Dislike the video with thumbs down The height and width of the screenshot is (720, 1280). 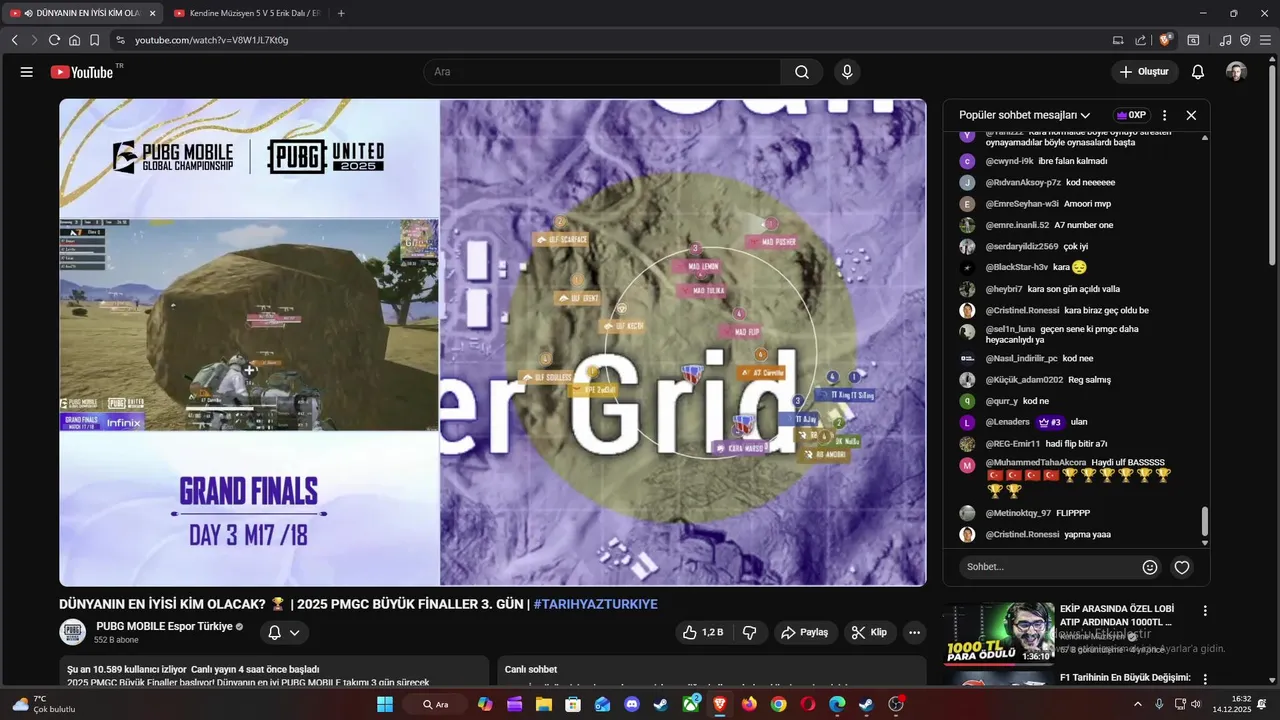pyautogui.click(x=749, y=632)
